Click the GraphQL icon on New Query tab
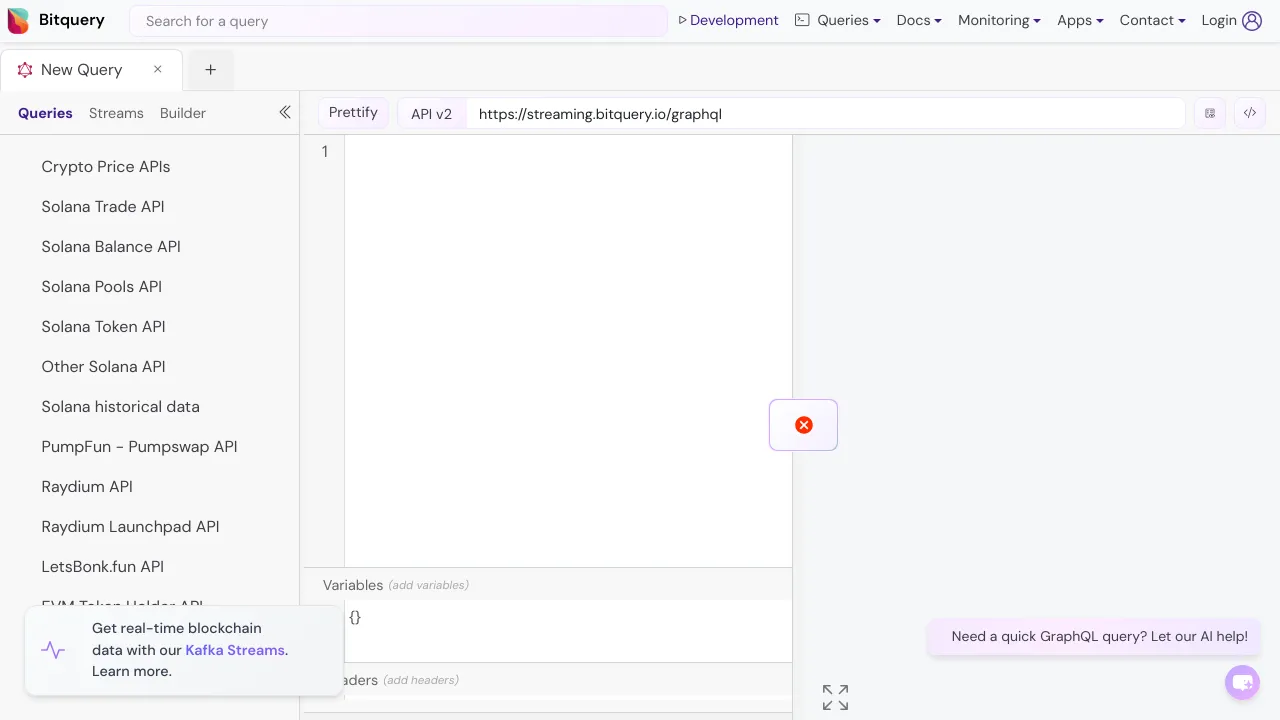The height and width of the screenshot is (720, 1280). [x=25, y=70]
